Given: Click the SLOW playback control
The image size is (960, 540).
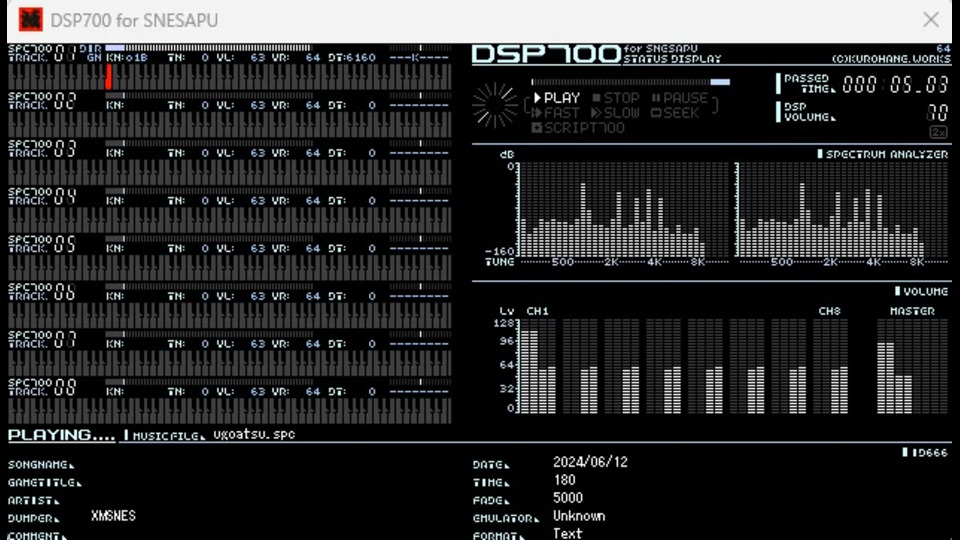Looking at the screenshot, I should pyautogui.click(x=615, y=113).
